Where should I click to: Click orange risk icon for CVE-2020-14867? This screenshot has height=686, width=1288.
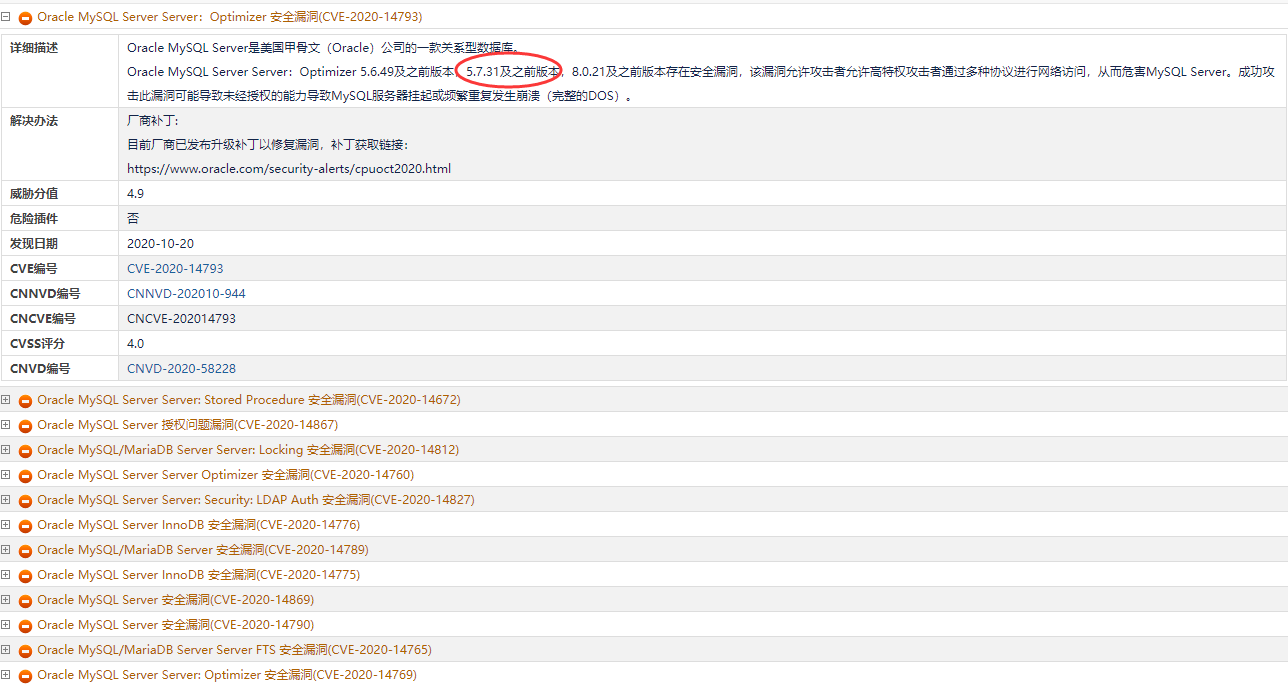(26, 426)
